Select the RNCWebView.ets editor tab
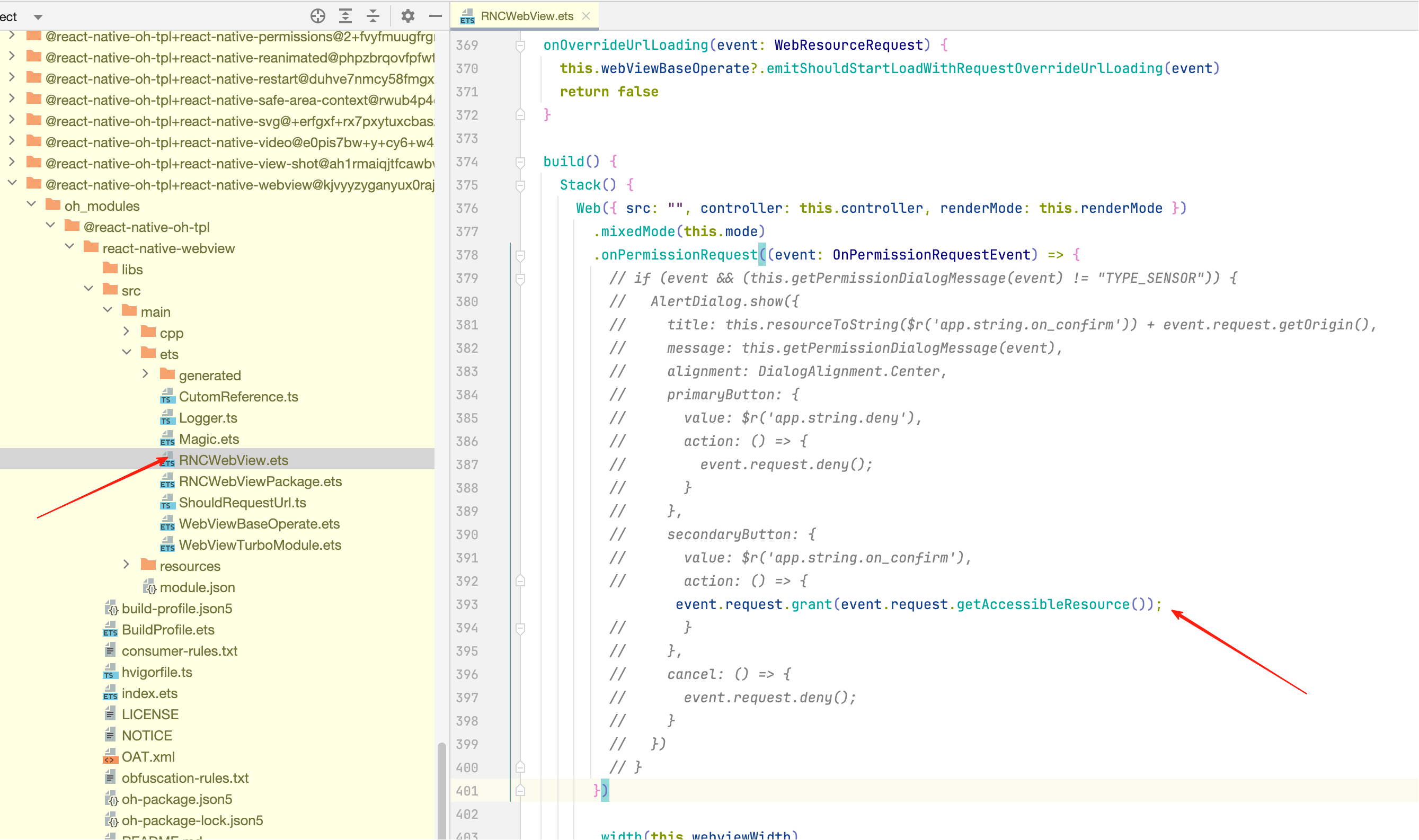This screenshot has height=840, width=1419. coord(526,16)
